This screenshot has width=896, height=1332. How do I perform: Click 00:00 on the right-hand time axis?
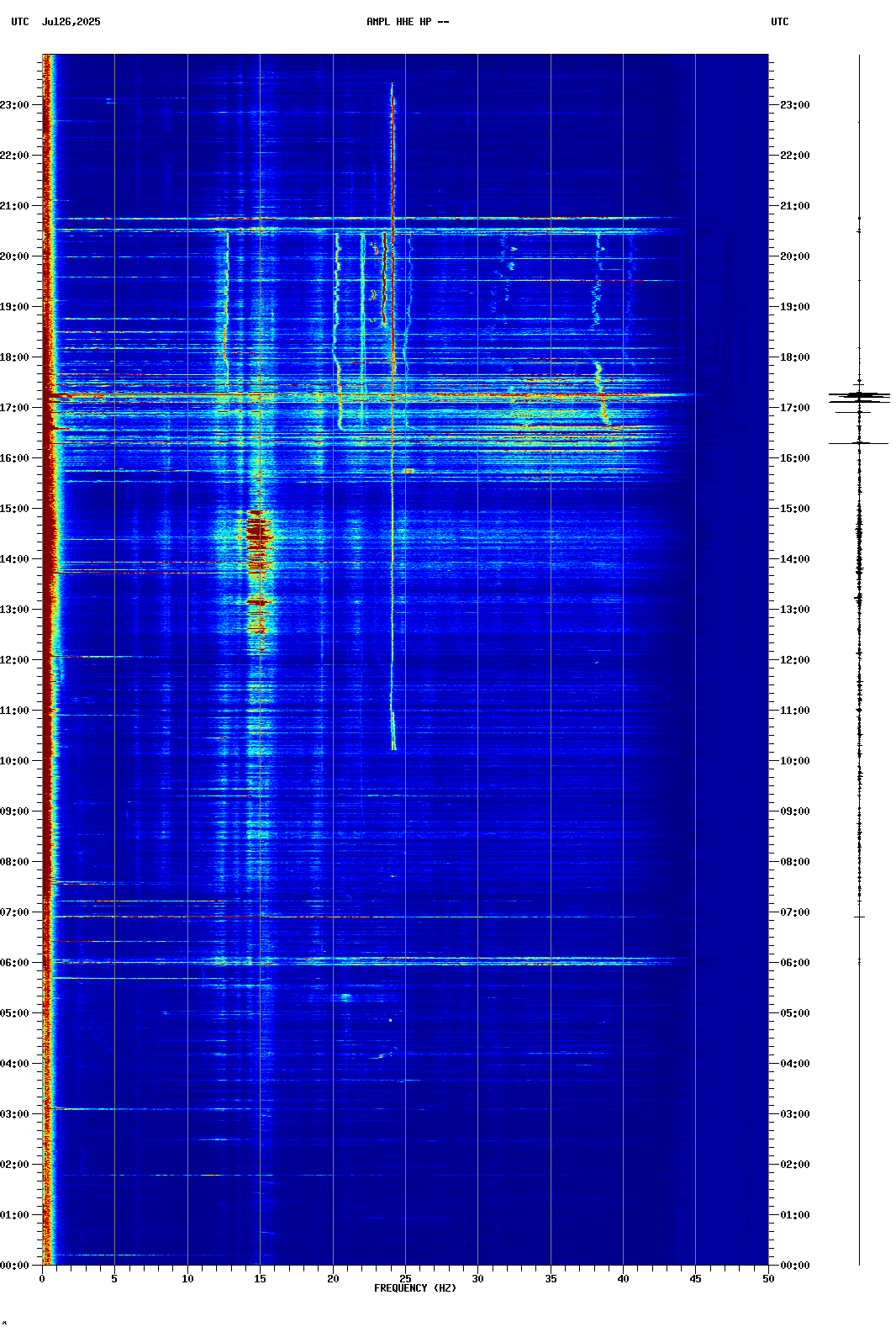click(795, 1266)
